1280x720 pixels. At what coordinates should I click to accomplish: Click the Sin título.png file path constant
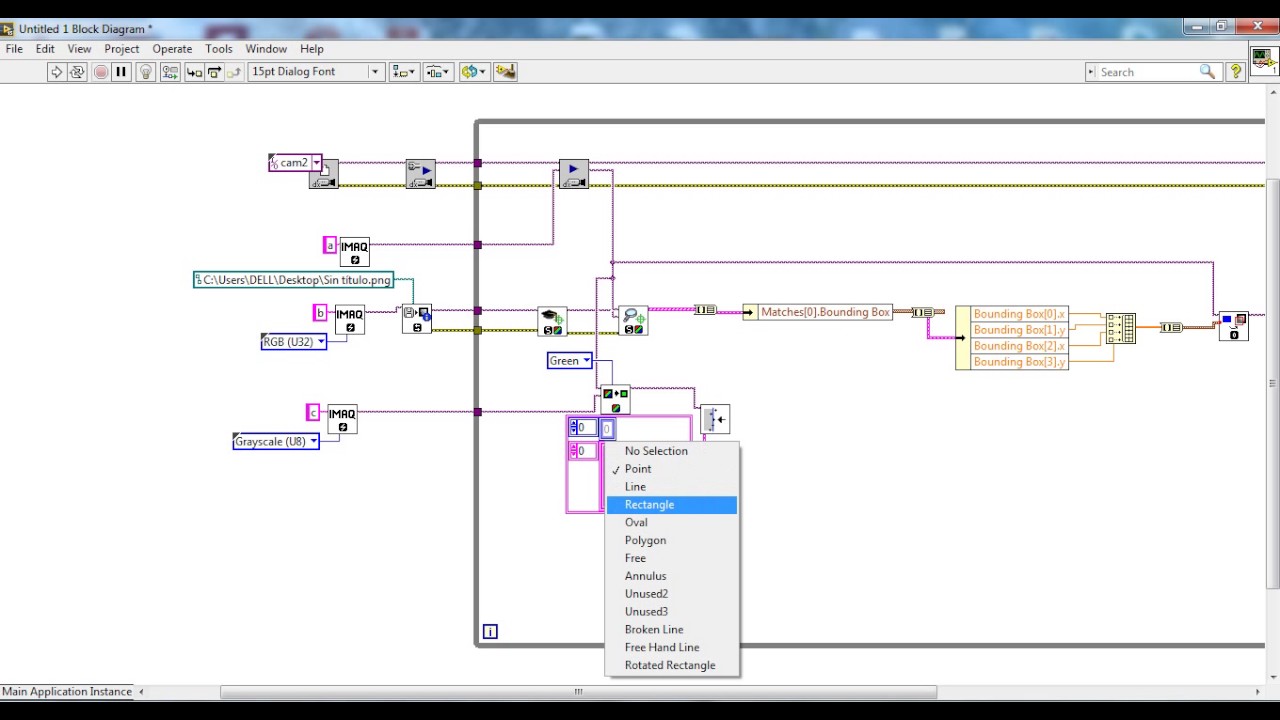click(293, 280)
